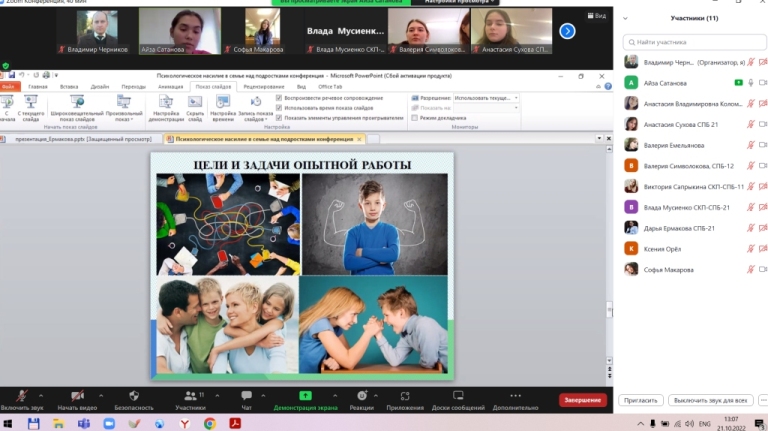Open Yandex browser from the taskbar
This screenshot has width=768, height=431.
coord(185,424)
